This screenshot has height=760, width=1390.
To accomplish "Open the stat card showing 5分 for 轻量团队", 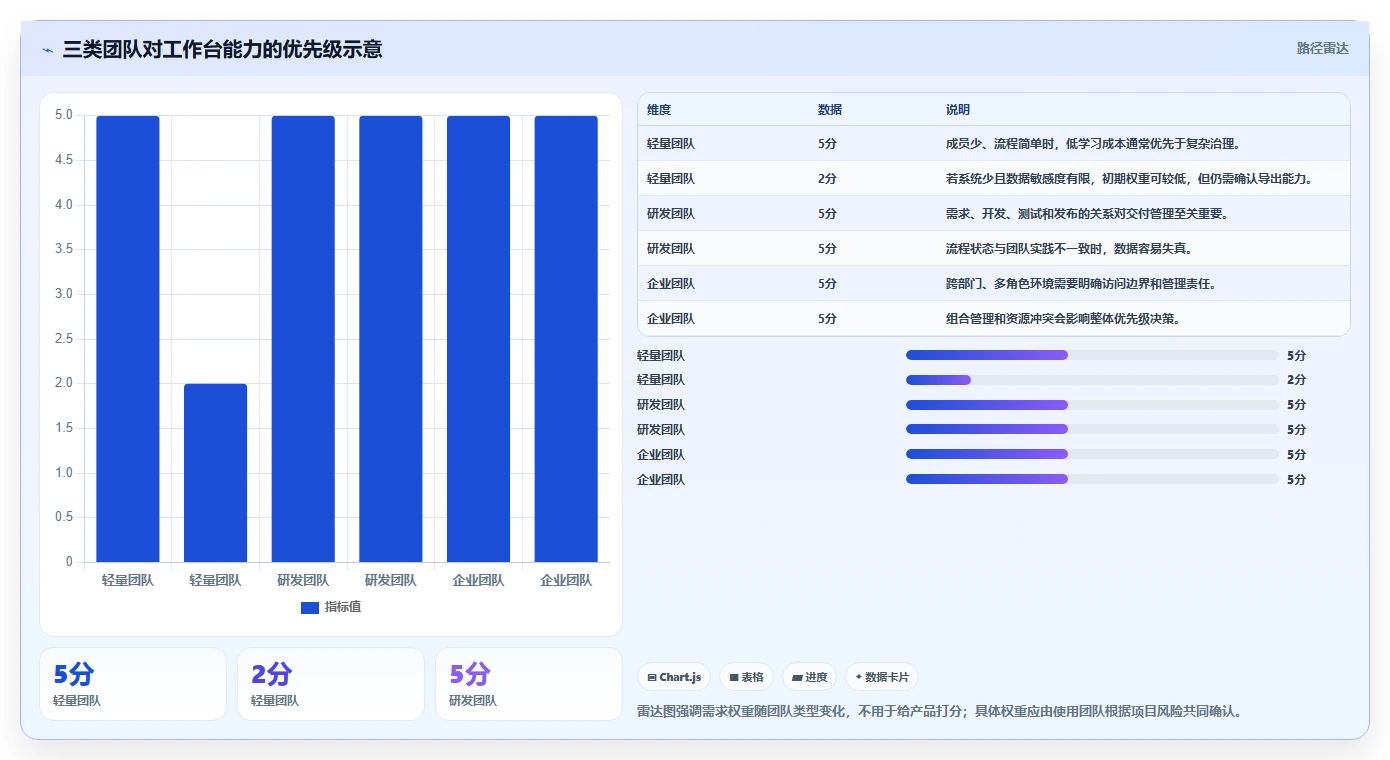I will click(x=133, y=684).
